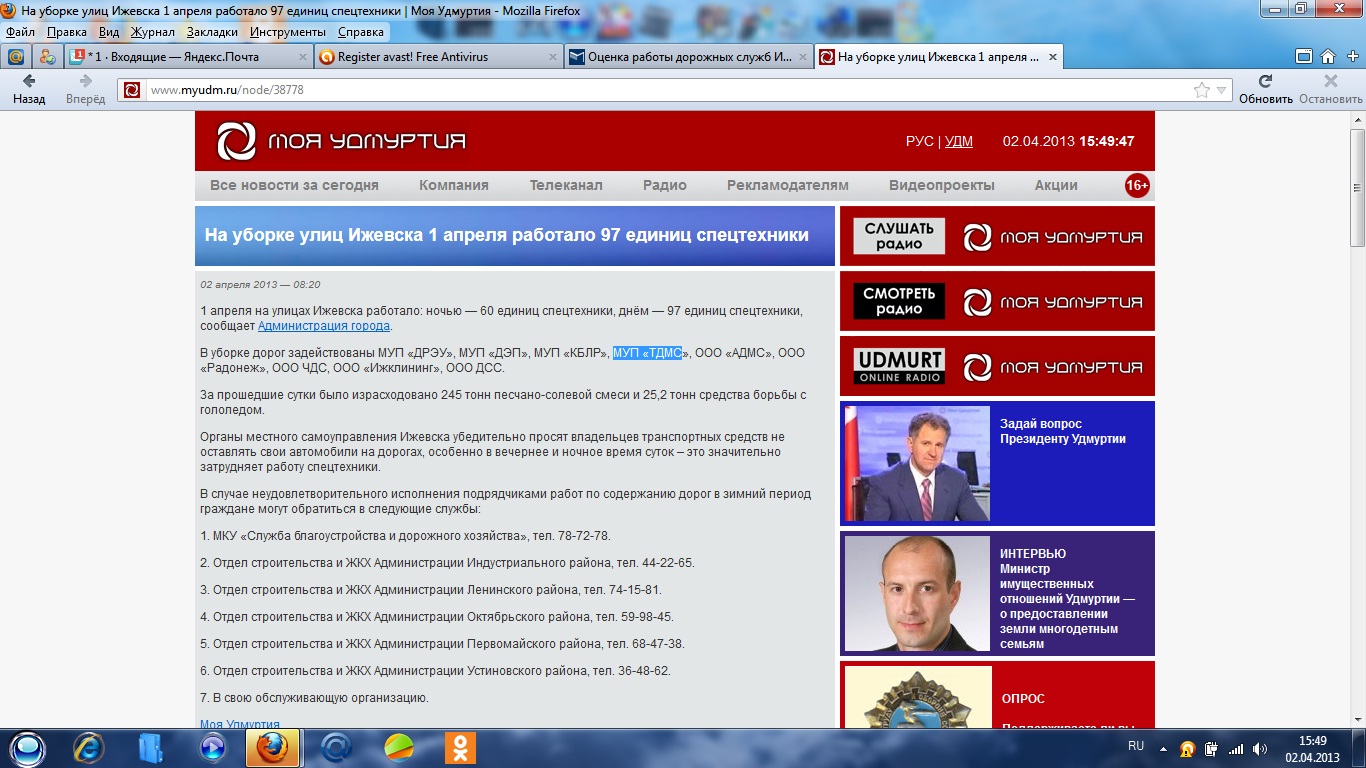The width and height of the screenshot is (1366, 768).
Task: Open URL history dropdown arrow
Action: click(1221, 90)
